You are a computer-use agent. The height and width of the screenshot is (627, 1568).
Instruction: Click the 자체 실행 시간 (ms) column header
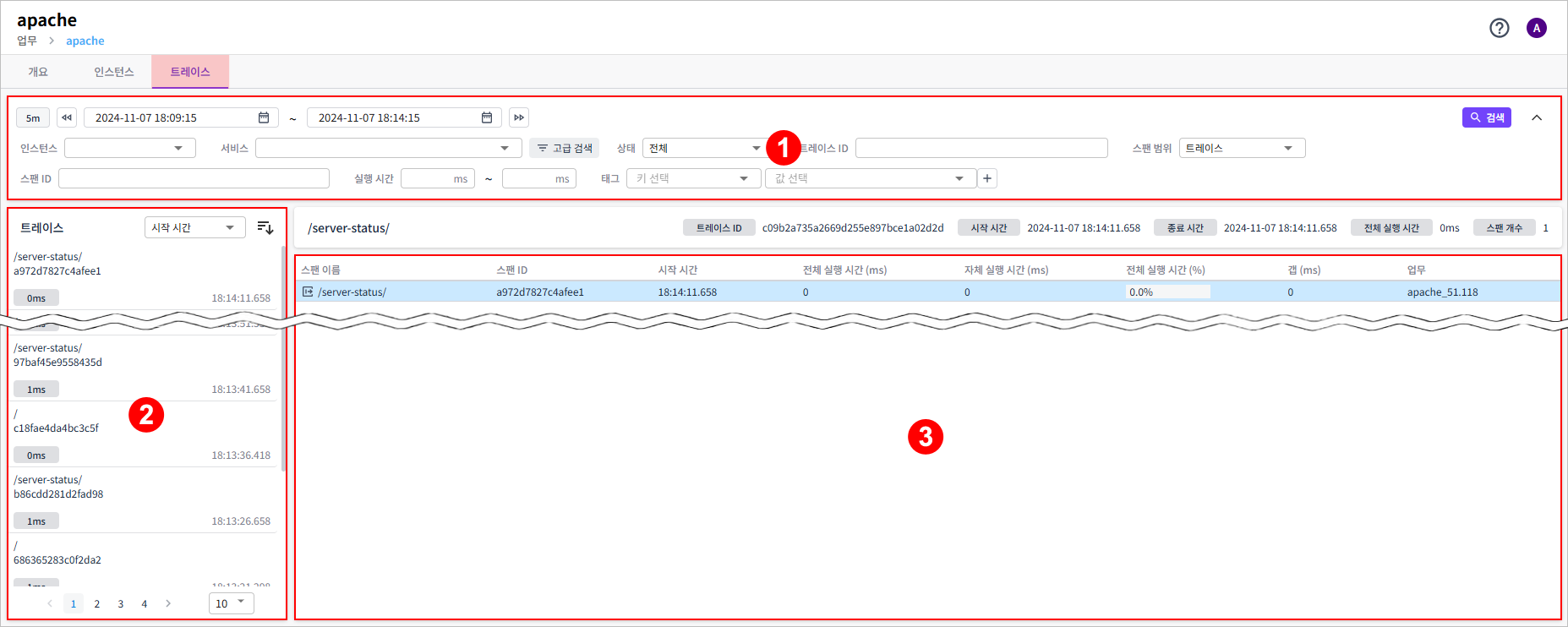[x=1006, y=270]
